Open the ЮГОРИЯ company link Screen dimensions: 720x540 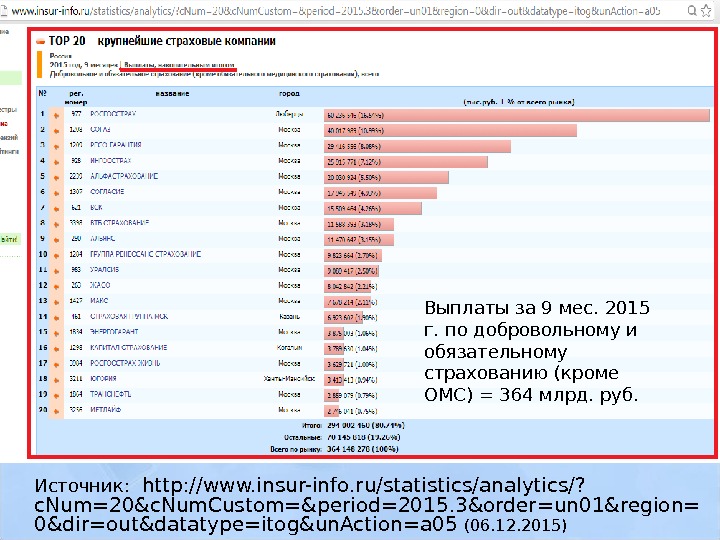(x=103, y=379)
